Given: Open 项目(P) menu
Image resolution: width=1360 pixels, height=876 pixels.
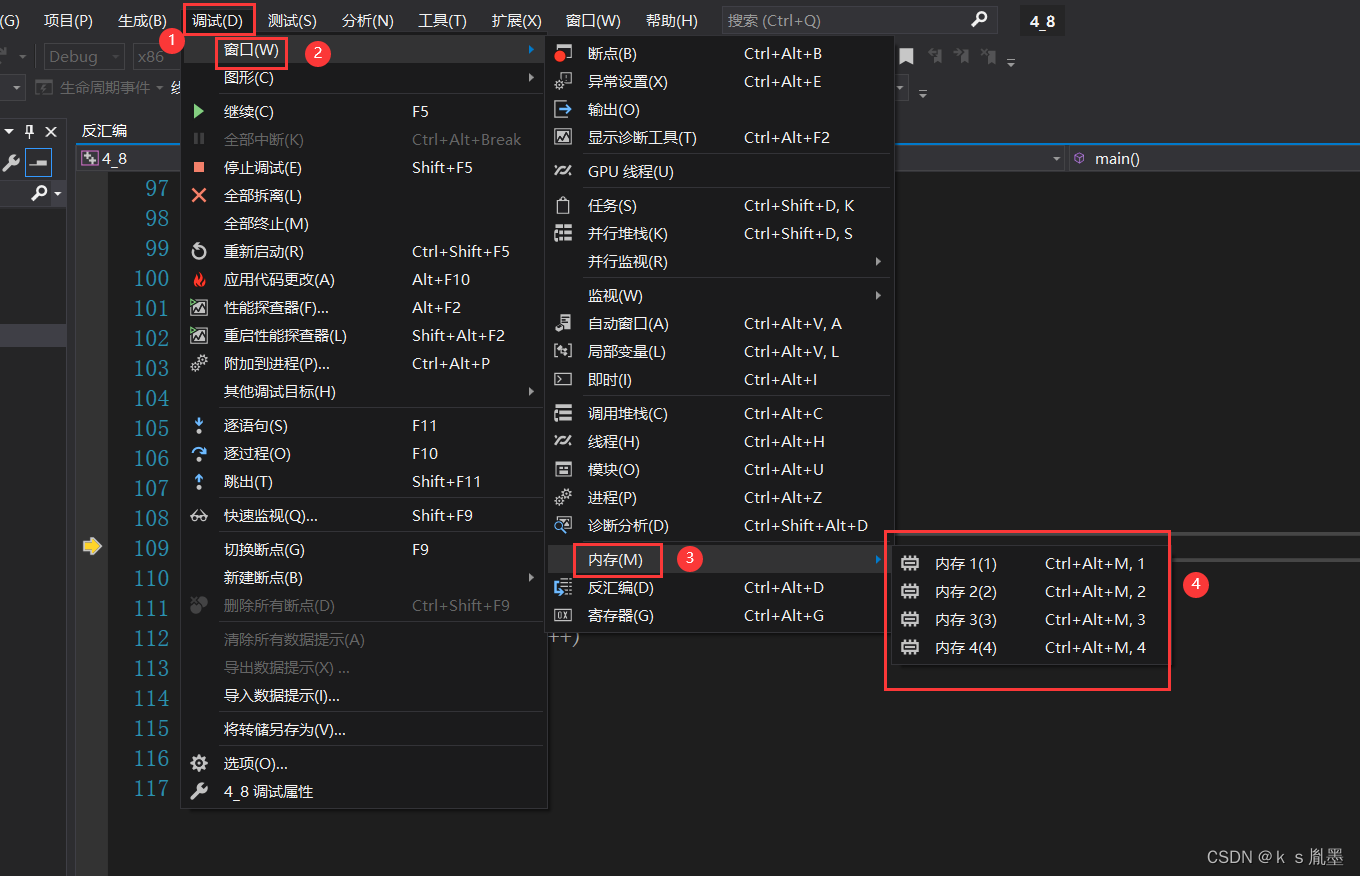Looking at the screenshot, I should [68, 20].
